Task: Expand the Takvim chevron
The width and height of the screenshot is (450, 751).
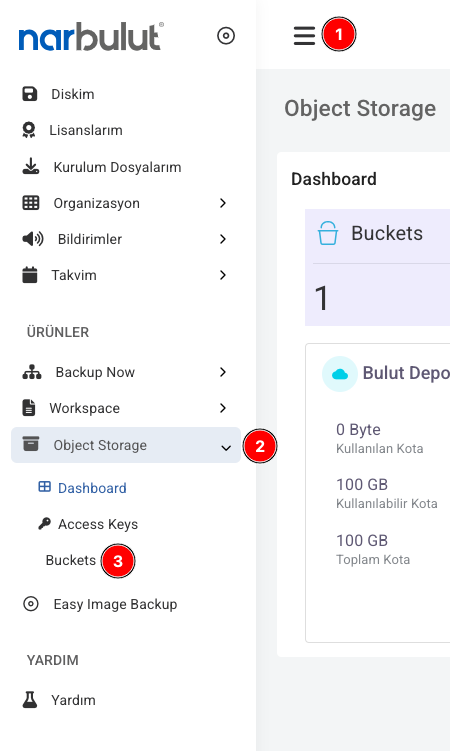Action: (x=223, y=275)
